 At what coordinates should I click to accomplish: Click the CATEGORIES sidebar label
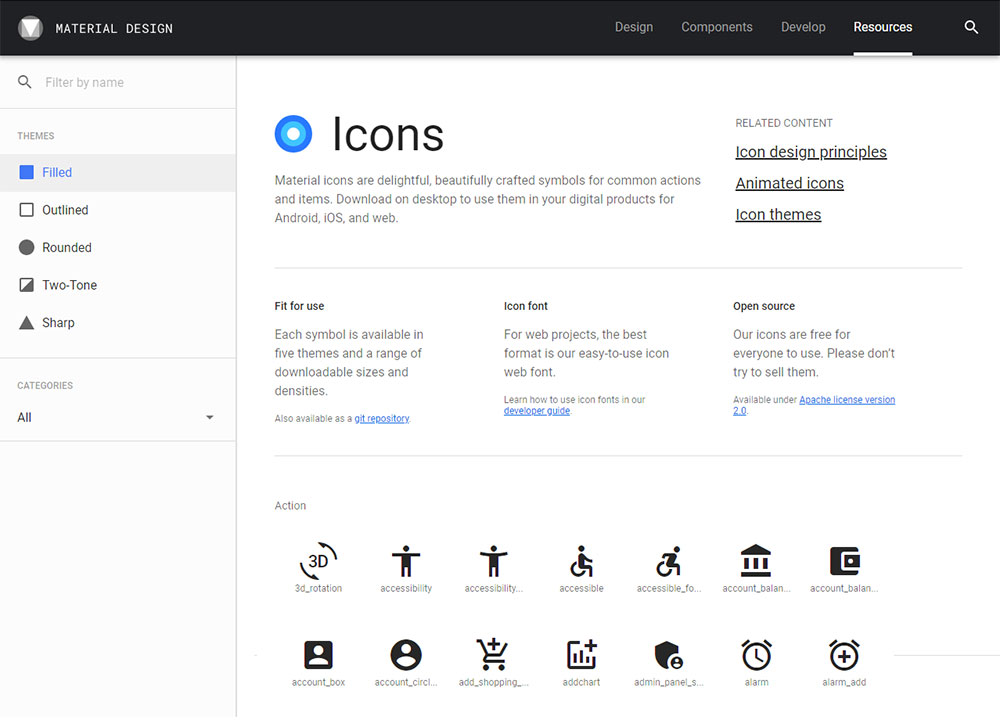pyautogui.click(x=45, y=385)
